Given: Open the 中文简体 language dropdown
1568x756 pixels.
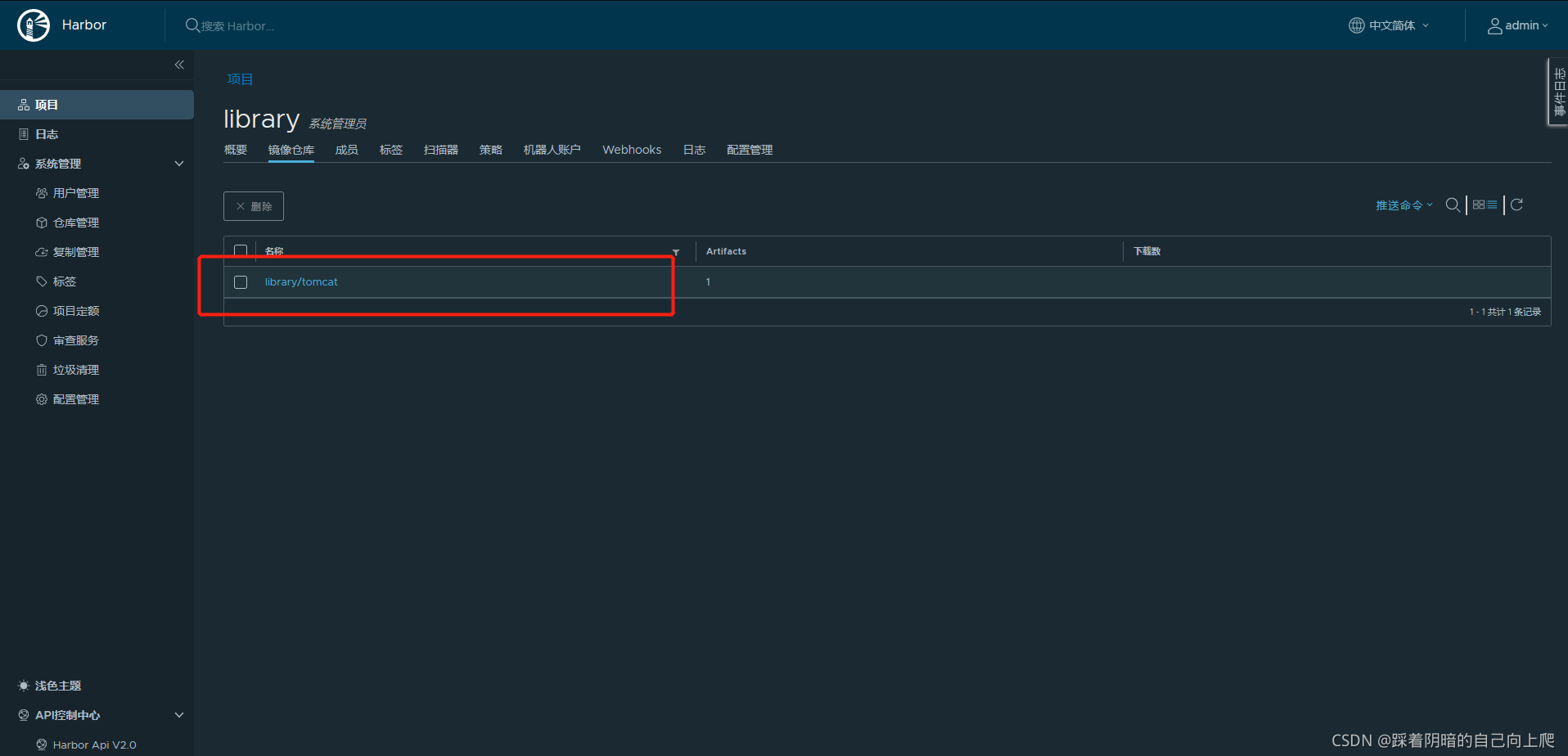Looking at the screenshot, I should click(1390, 25).
